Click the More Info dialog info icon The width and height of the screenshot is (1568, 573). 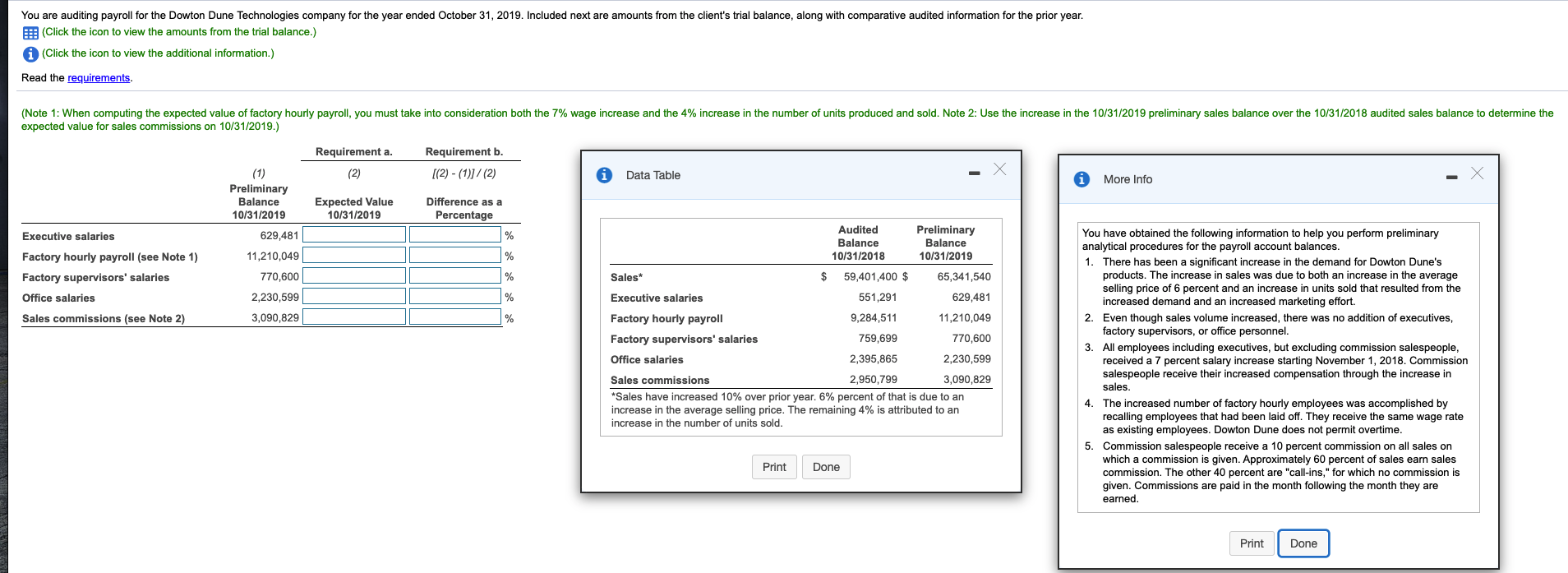1081,179
